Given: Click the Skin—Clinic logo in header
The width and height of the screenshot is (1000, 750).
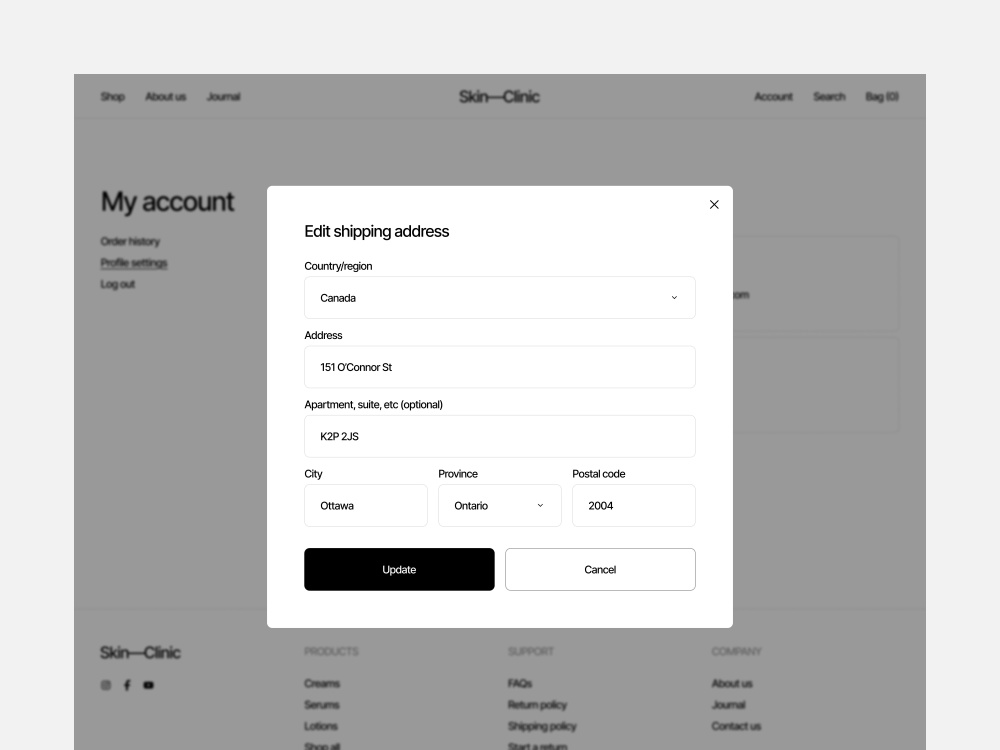Looking at the screenshot, I should pyautogui.click(x=499, y=97).
